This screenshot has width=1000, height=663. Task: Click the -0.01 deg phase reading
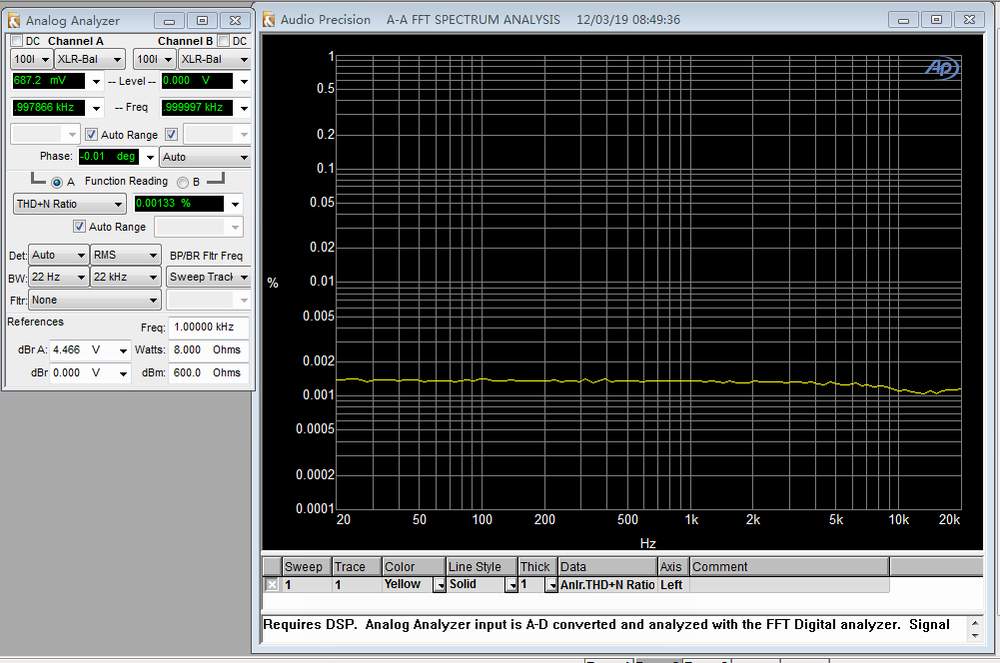coord(108,156)
